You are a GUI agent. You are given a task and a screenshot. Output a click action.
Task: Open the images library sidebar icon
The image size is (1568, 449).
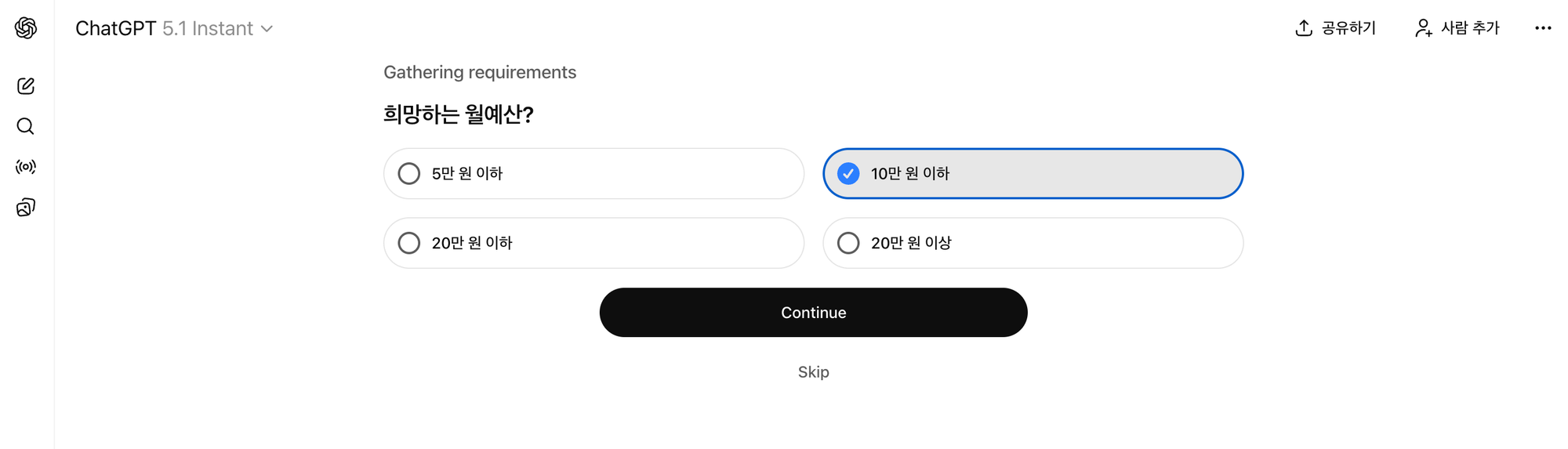pos(26,208)
